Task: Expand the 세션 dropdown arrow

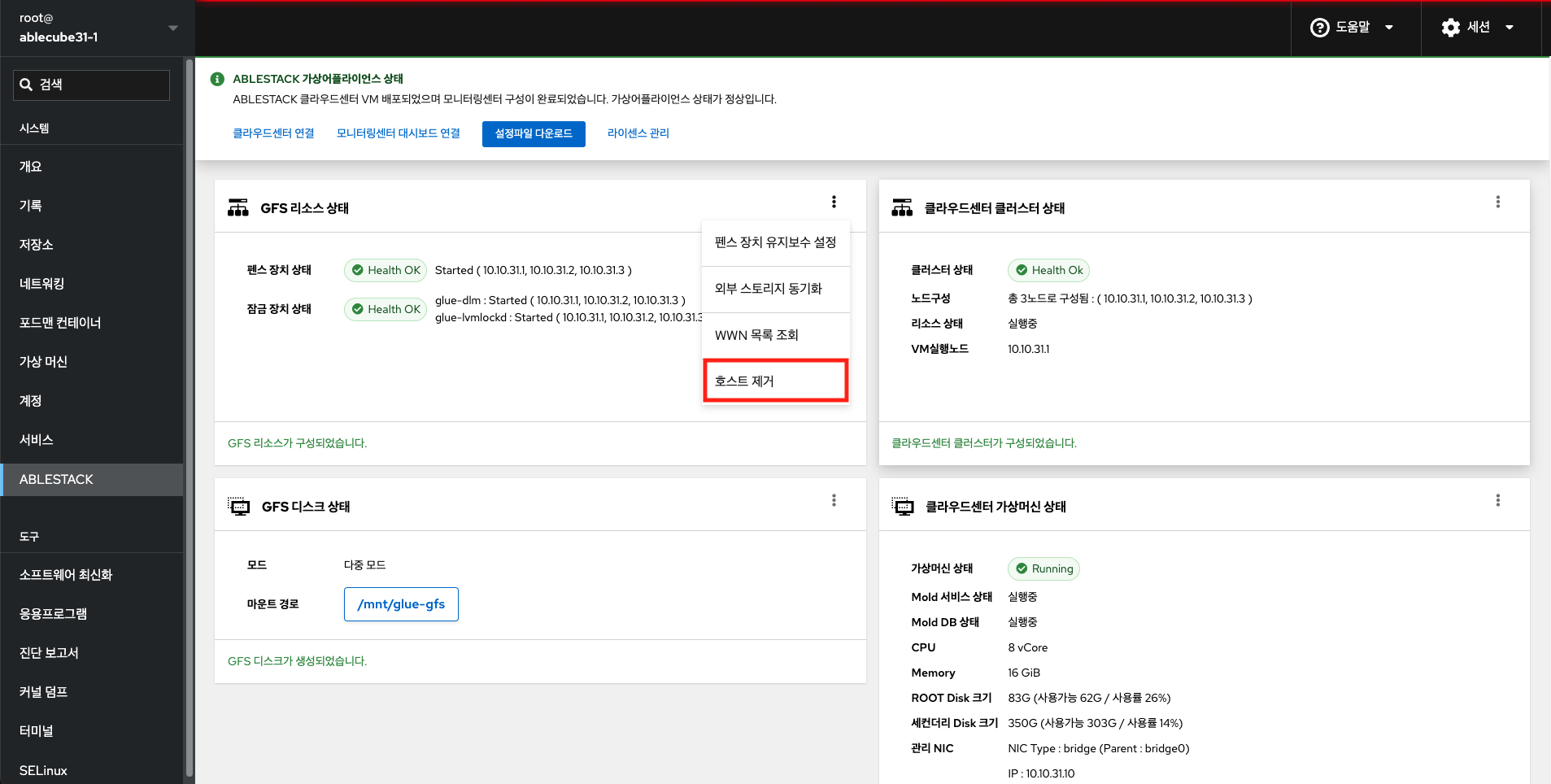Action: coord(1510,28)
